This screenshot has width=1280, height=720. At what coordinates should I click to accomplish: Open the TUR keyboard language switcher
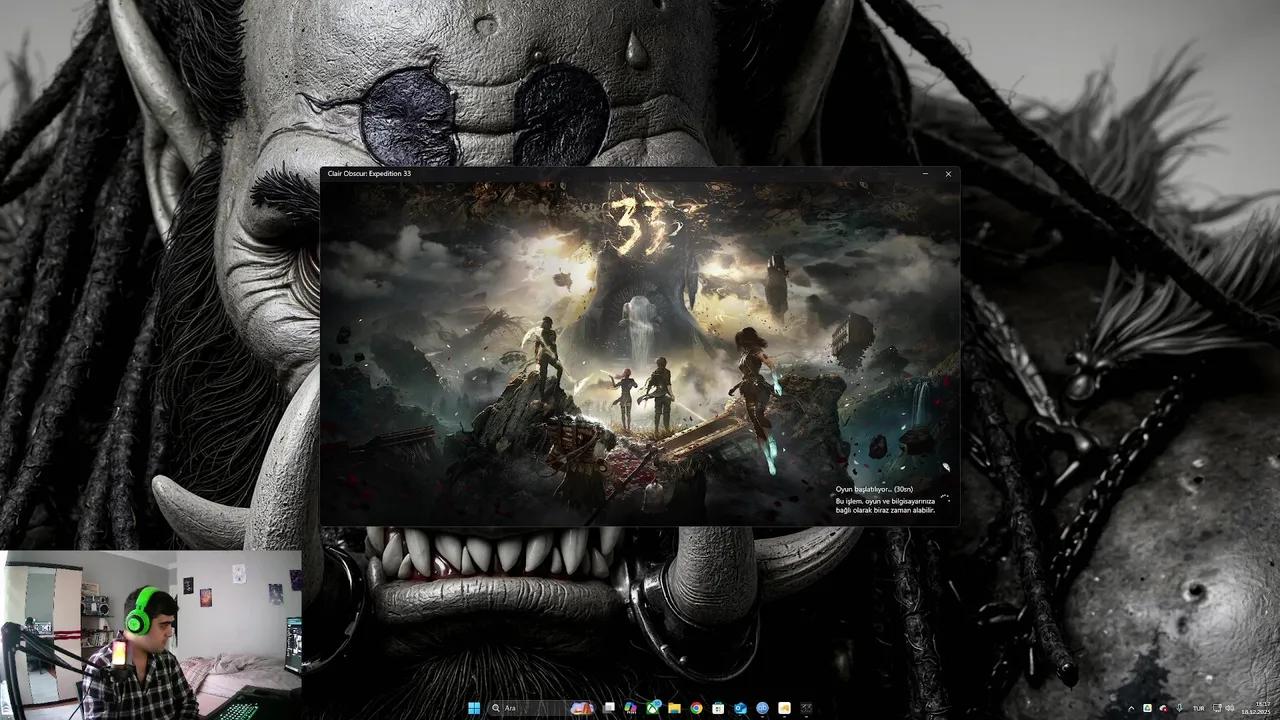(1198, 708)
